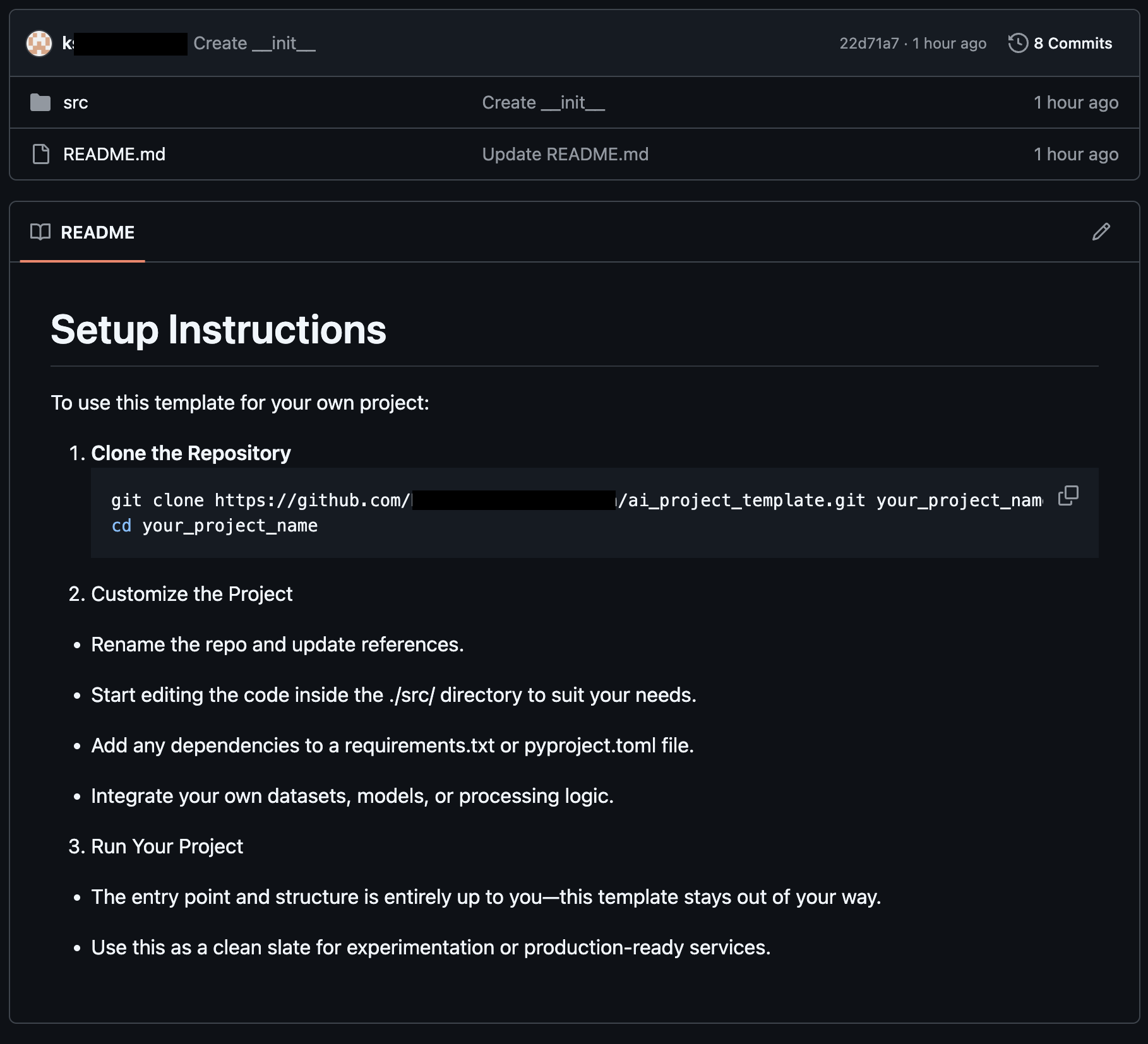The image size is (1148, 1044).
Task: Click the src row's '1 hour ago' timestamp
Action: (1076, 102)
